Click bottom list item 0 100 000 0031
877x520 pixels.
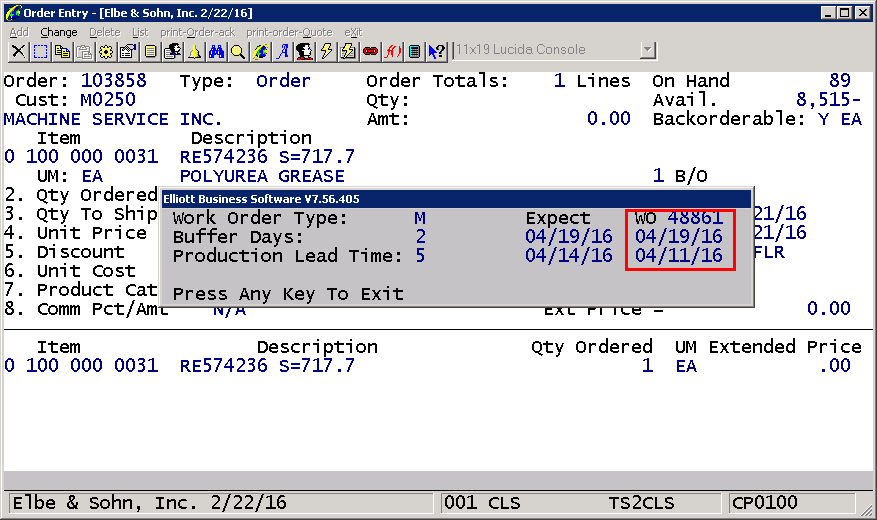click(81, 365)
